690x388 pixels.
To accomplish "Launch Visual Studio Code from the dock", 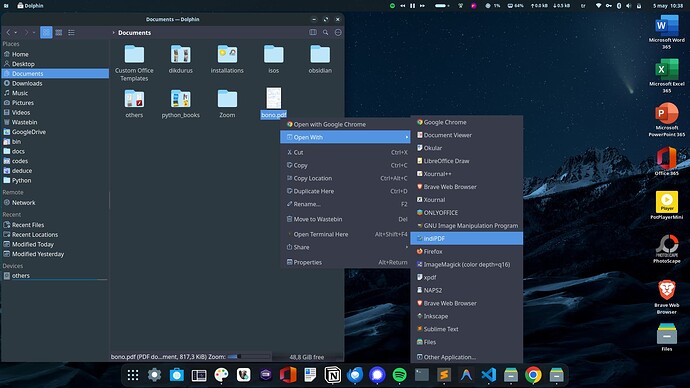I will point(488,375).
